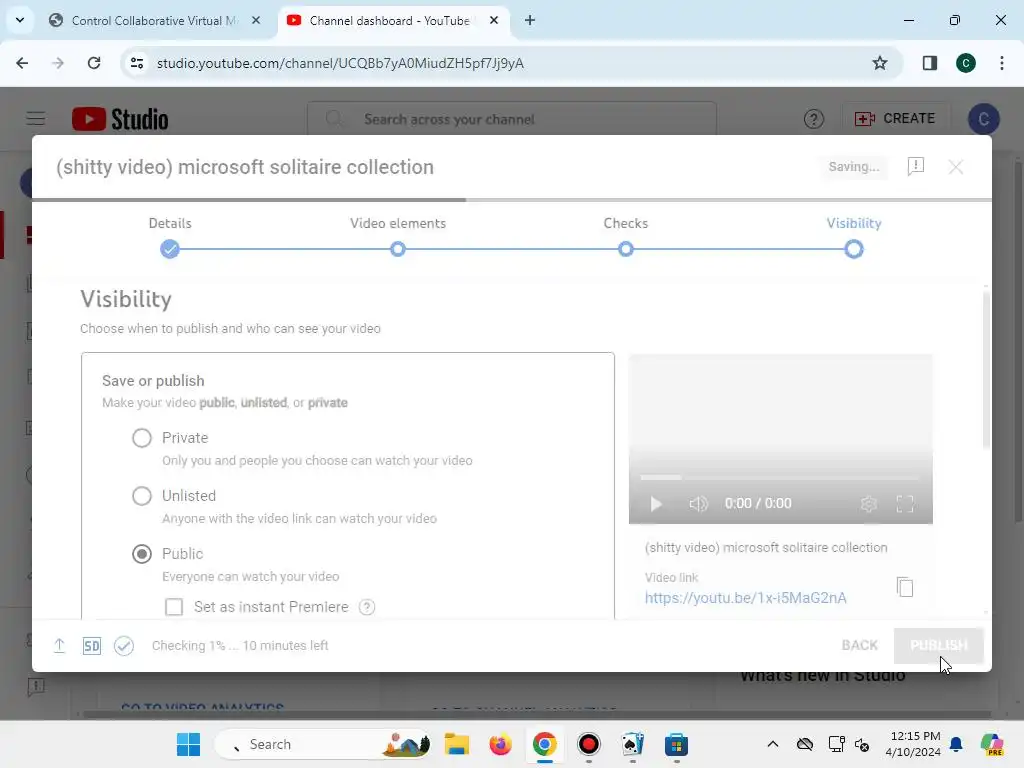Reload the current page
The width and height of the screenshot is (1024, 768).
pyautogui.click(x=94, y=63)
